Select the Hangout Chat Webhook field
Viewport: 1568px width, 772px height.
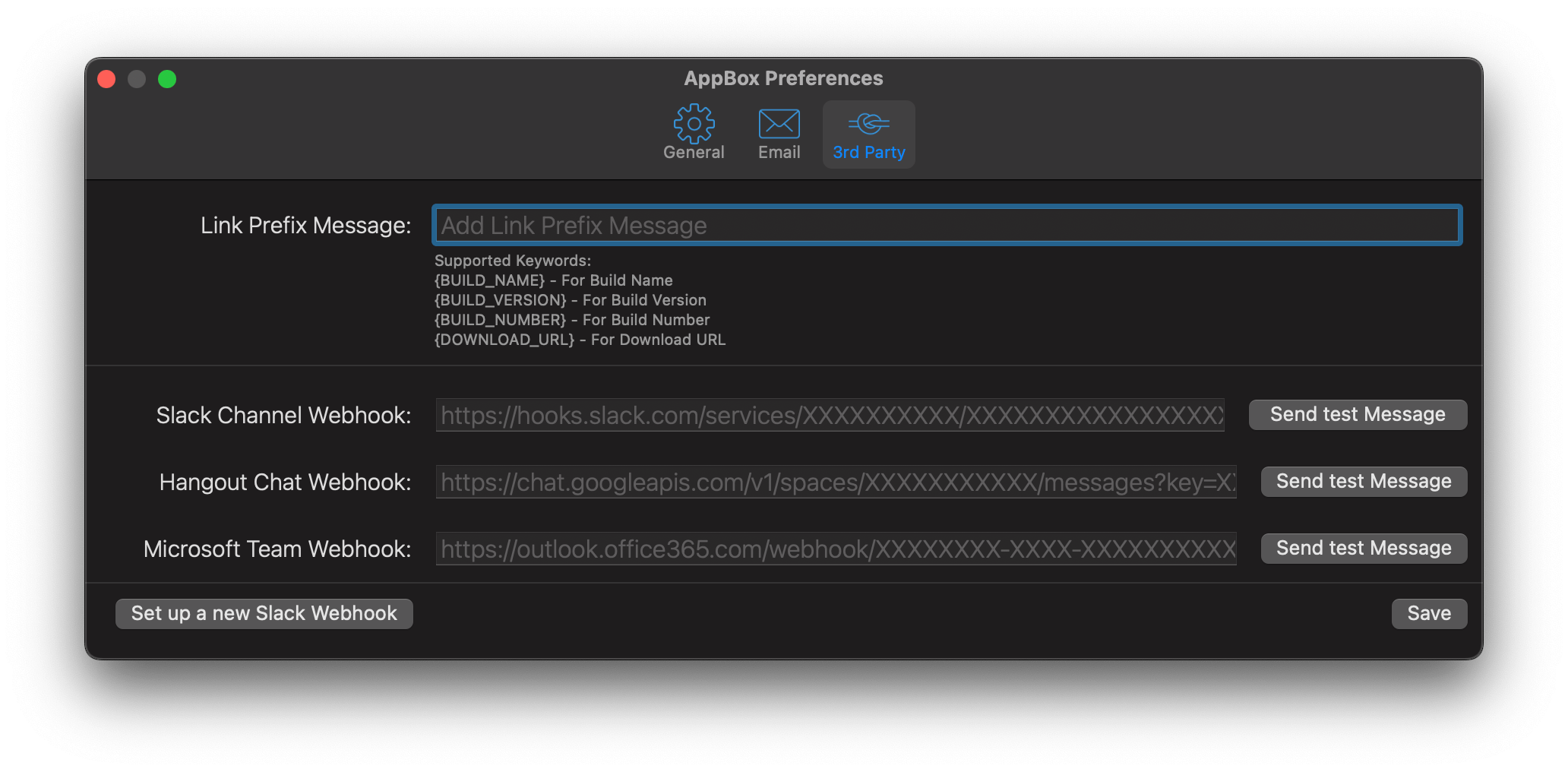point(836,482)
